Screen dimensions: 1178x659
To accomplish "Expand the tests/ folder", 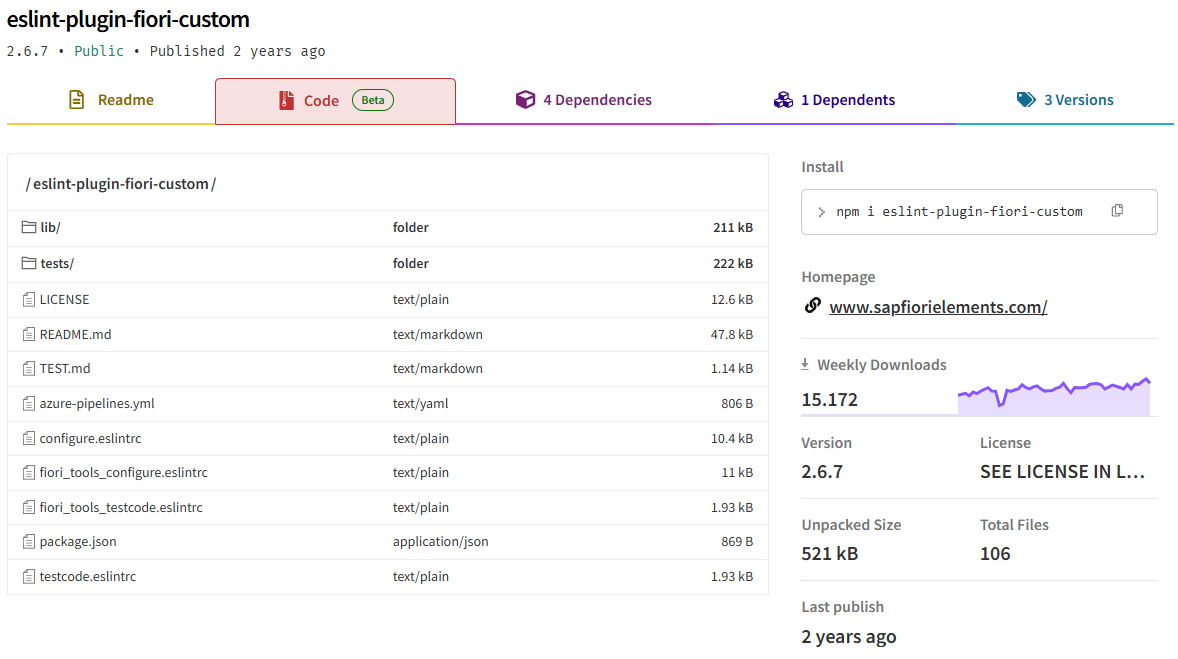I will click(57, 264).
